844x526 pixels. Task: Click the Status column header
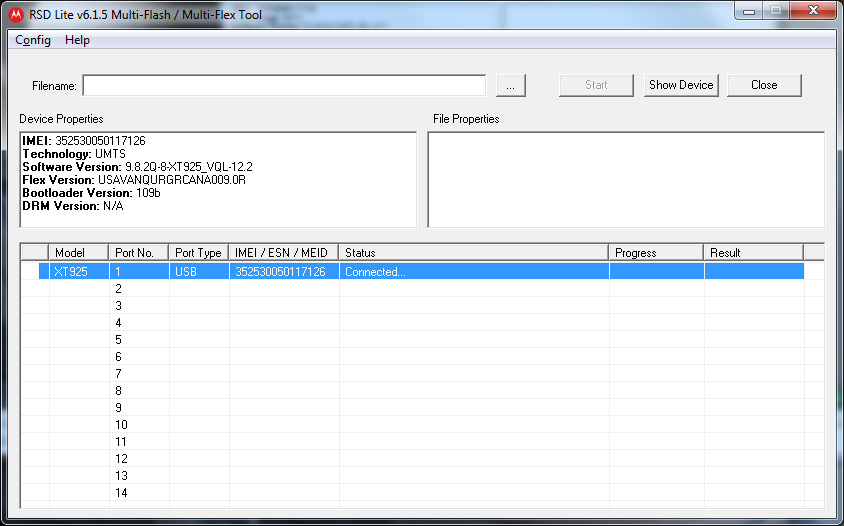tap(474, 253)
